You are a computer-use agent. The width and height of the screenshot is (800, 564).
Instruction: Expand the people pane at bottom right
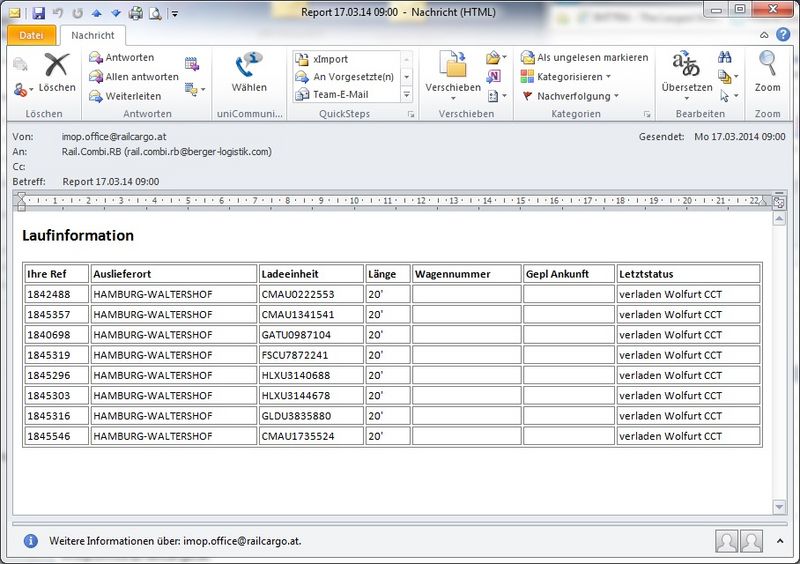pos(780,541)
